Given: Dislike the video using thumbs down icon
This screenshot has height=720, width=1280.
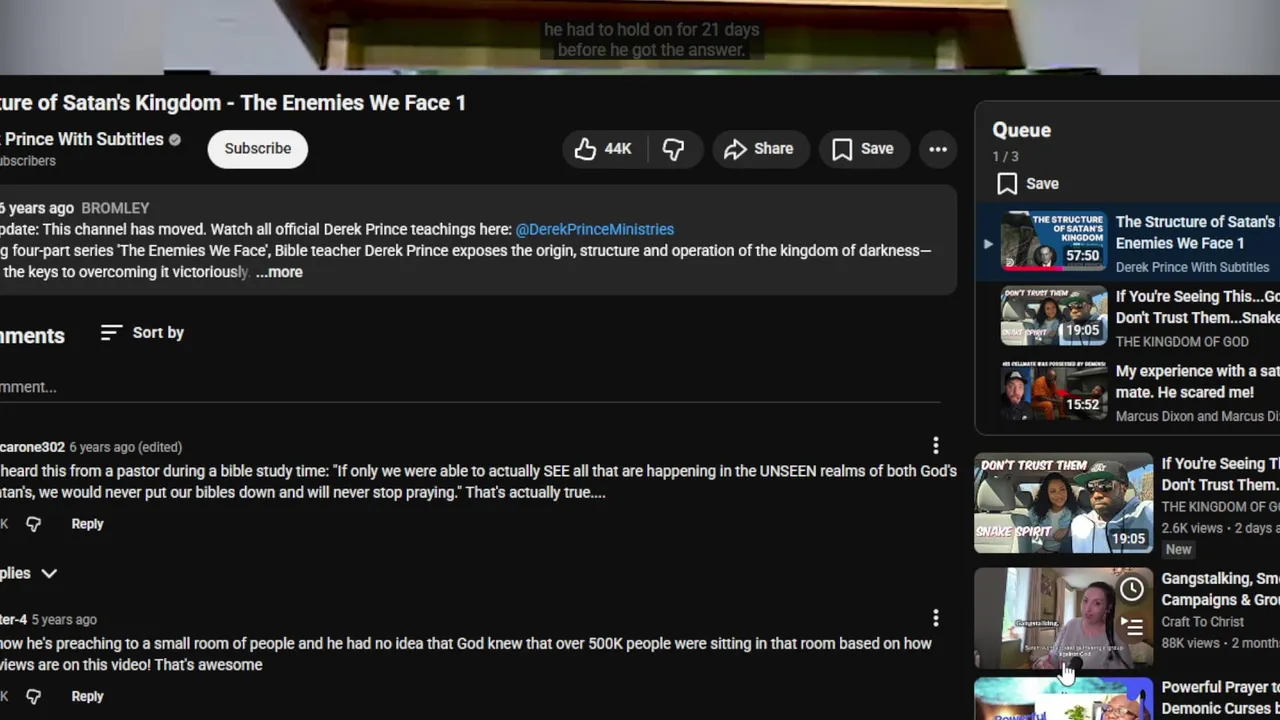Looking at the screenshot, I should [x=674, y=149].
